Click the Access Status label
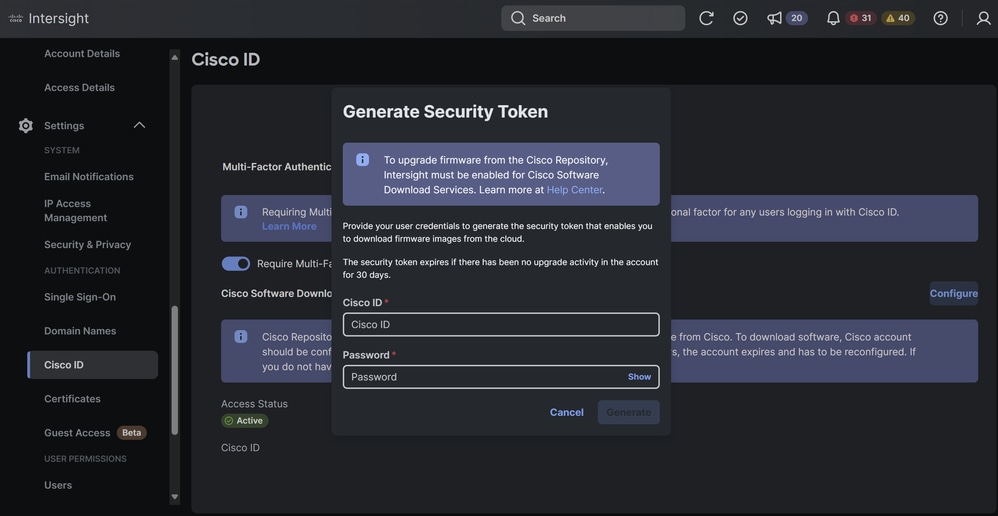The width and height of the screenshot is (998, 516). coord(254,403)
